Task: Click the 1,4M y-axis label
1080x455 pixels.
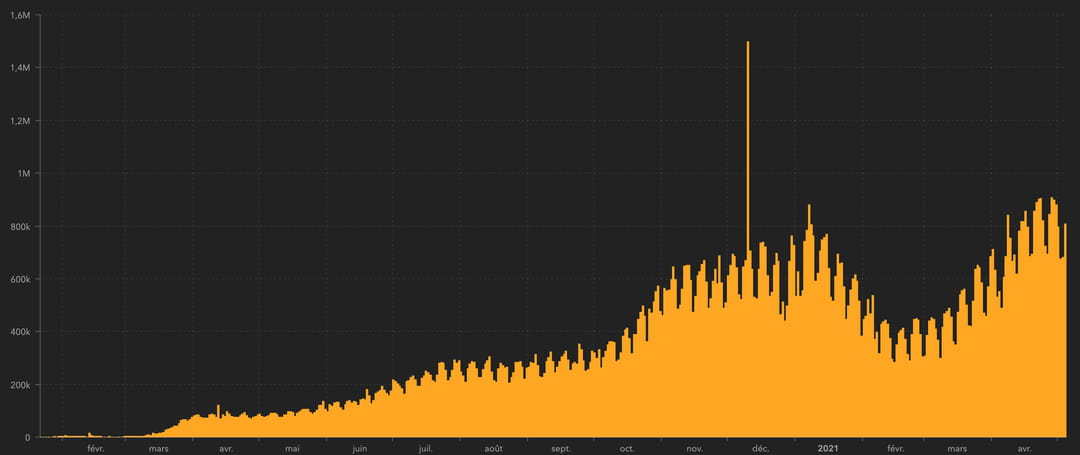Action: click(21, 67)
